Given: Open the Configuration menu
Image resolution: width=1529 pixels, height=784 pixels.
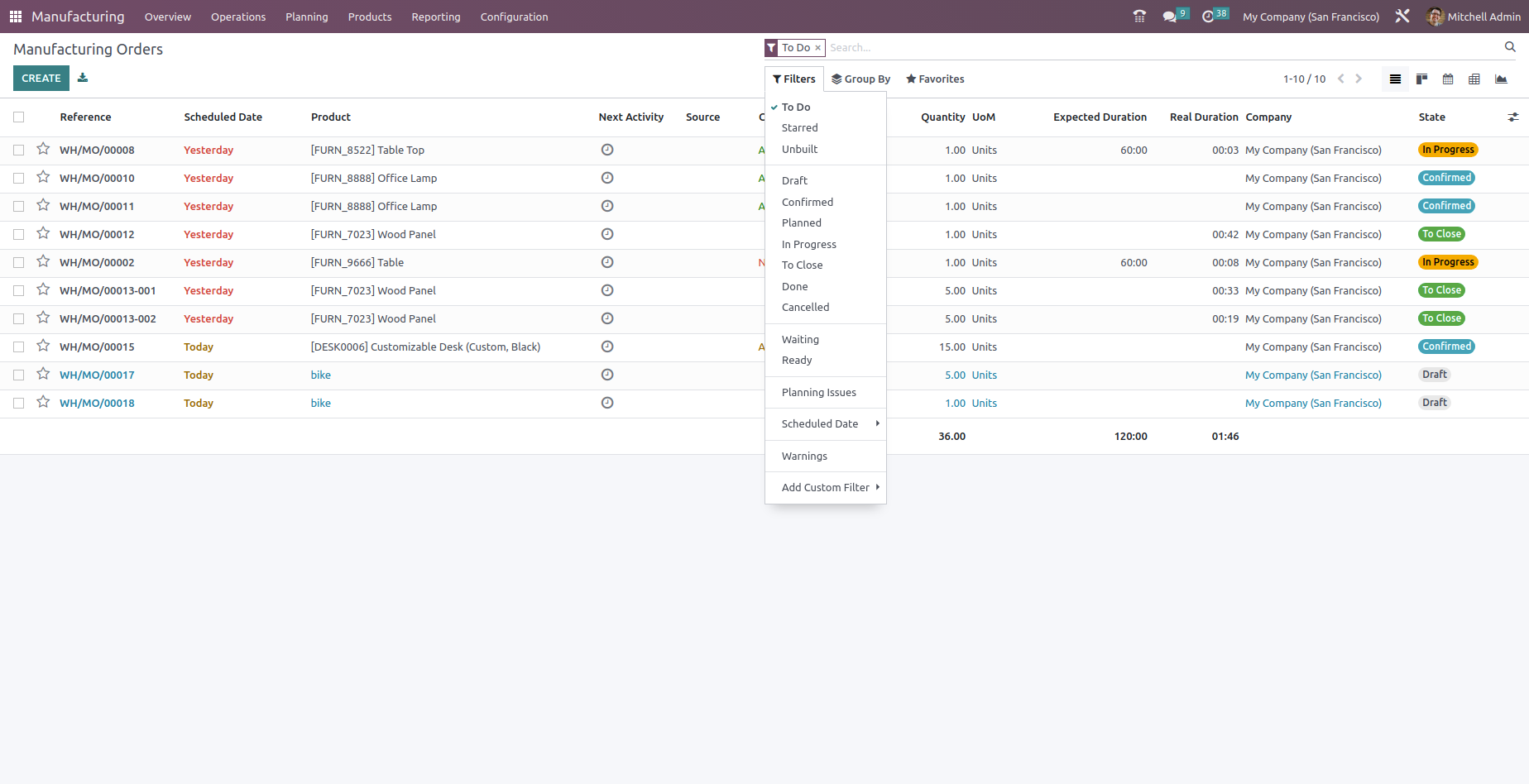Looking at the screenshot, I should tap(514, 17).
